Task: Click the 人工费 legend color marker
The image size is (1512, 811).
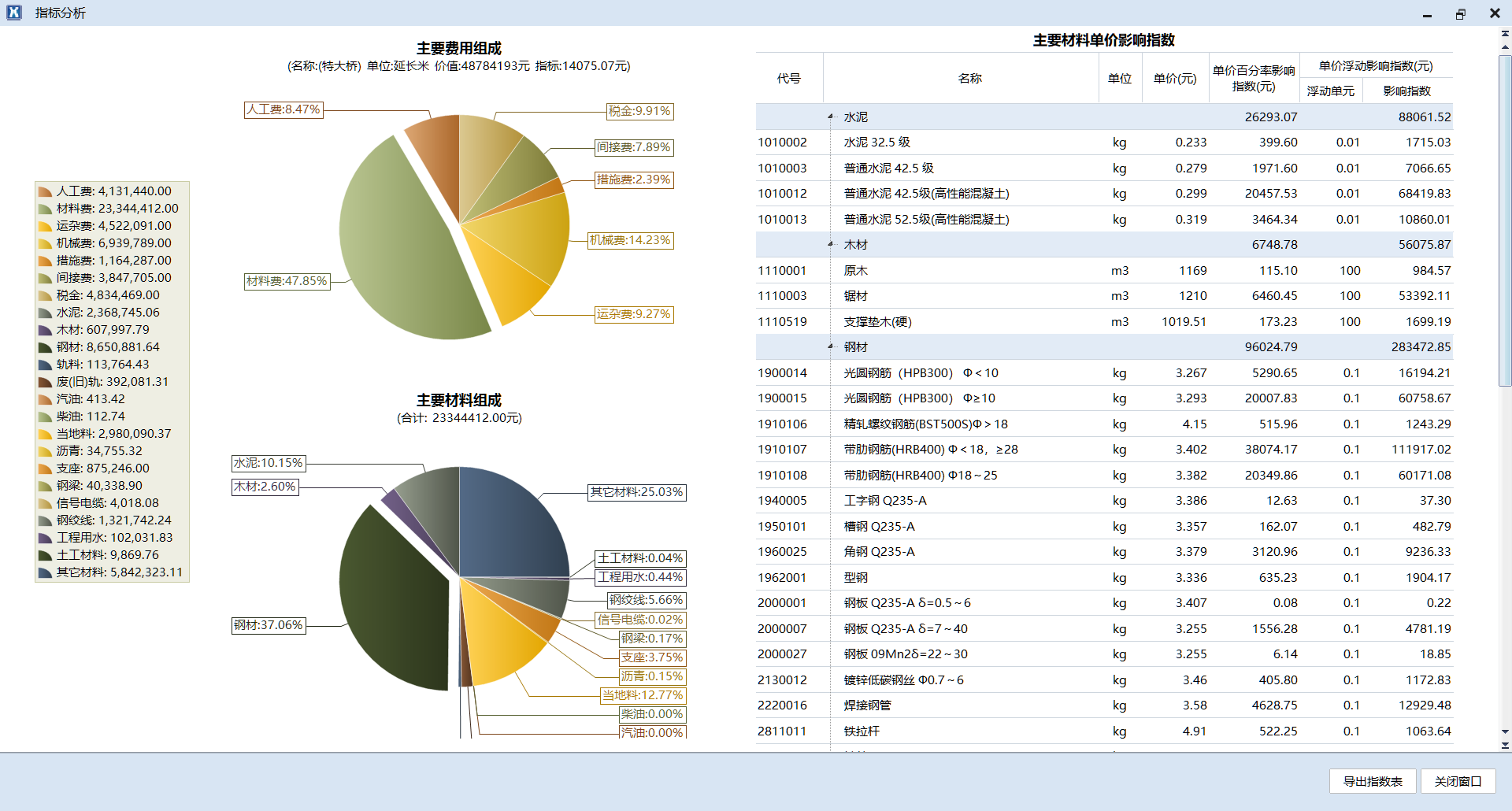Action: click(x=45, y=191)
